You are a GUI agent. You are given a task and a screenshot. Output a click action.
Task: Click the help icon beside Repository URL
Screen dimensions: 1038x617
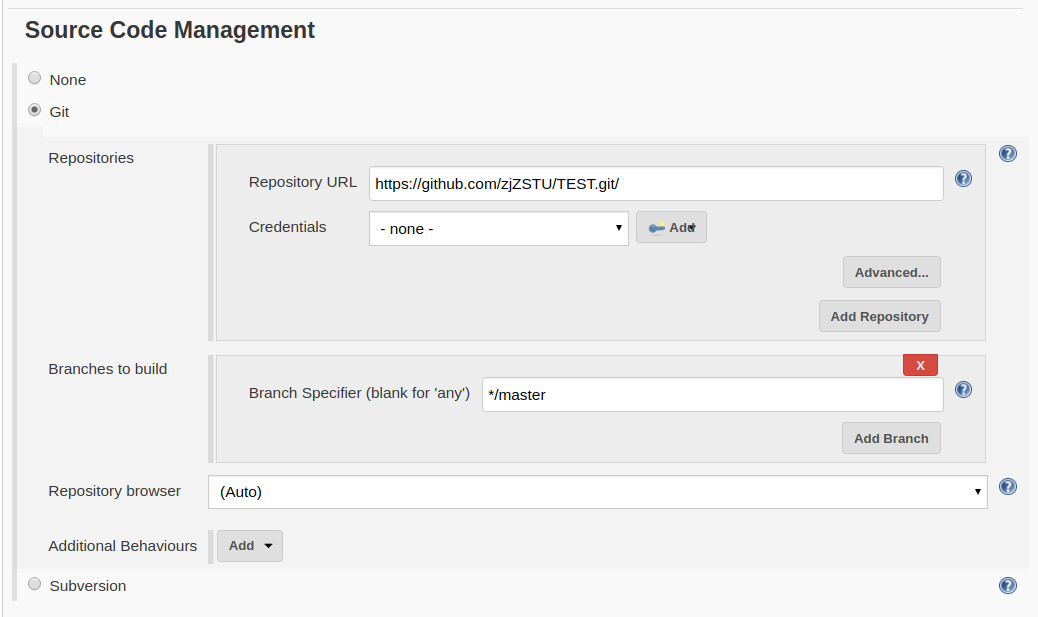pyautogui.click(x=963, y=179)
